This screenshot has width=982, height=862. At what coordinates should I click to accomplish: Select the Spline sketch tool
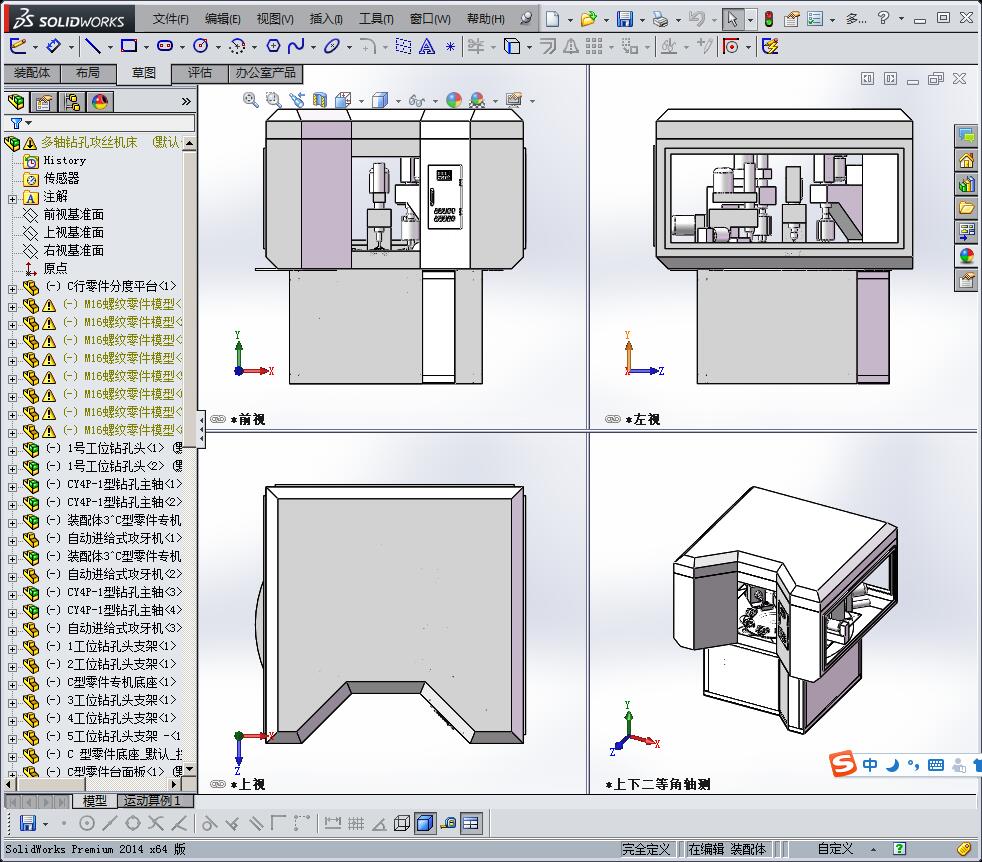point(296,46)
